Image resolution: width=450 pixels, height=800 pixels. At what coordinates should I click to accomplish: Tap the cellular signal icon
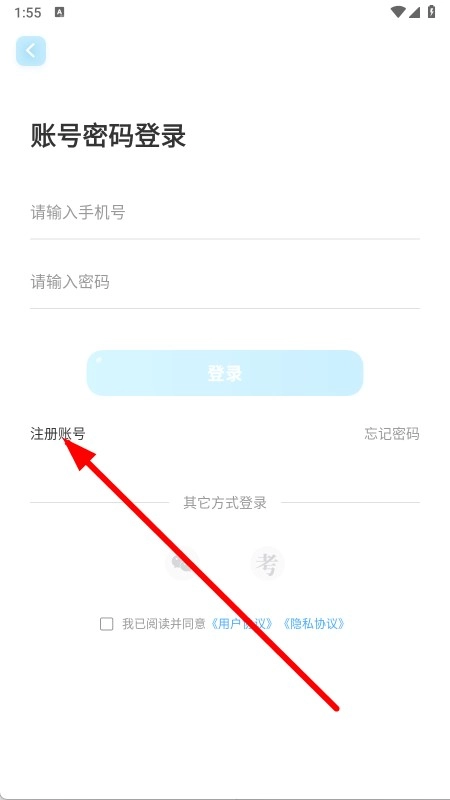click(414, 12)
